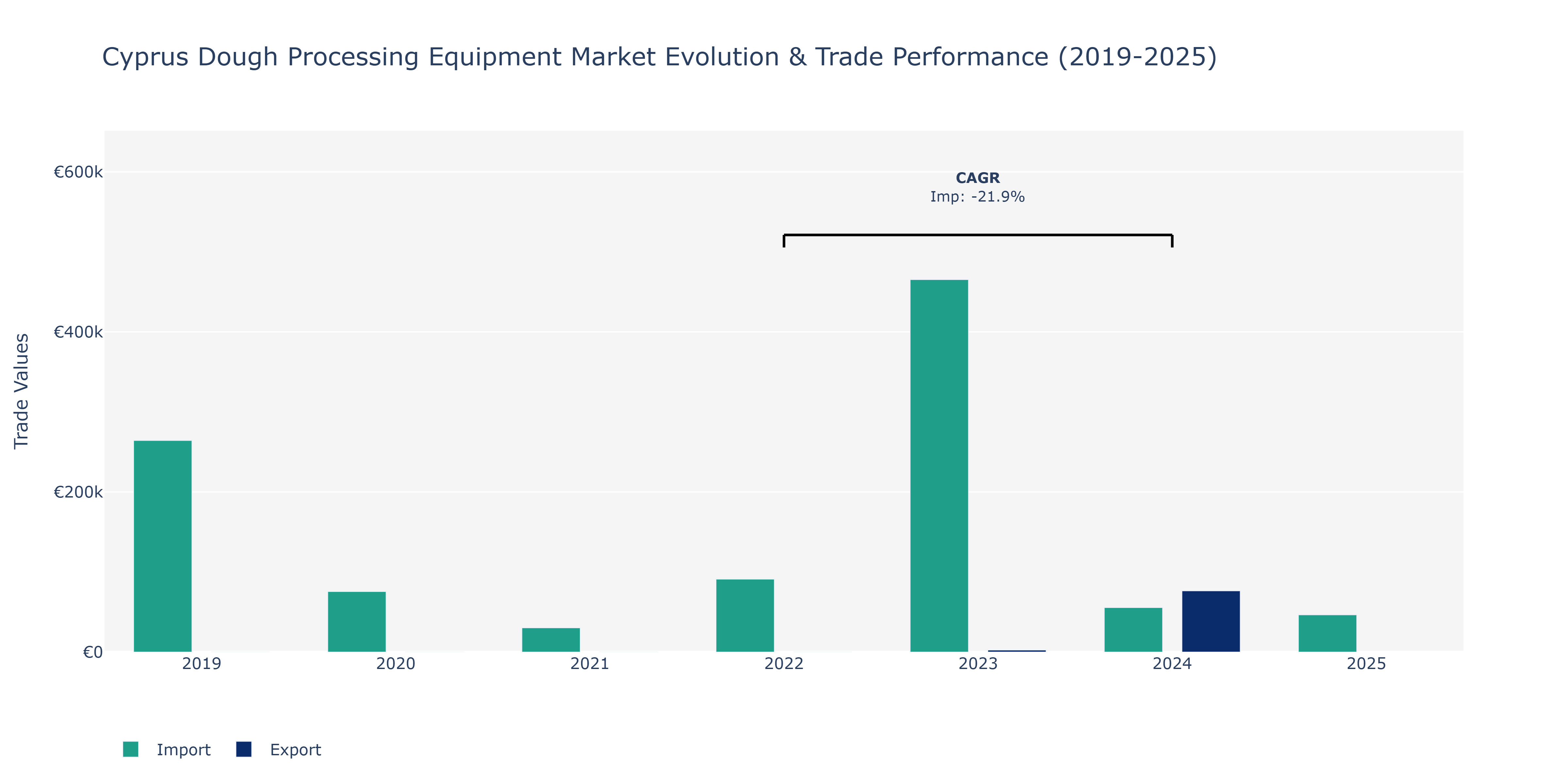
Task: Toggle the Import legend entry
Action: [167, 749]
